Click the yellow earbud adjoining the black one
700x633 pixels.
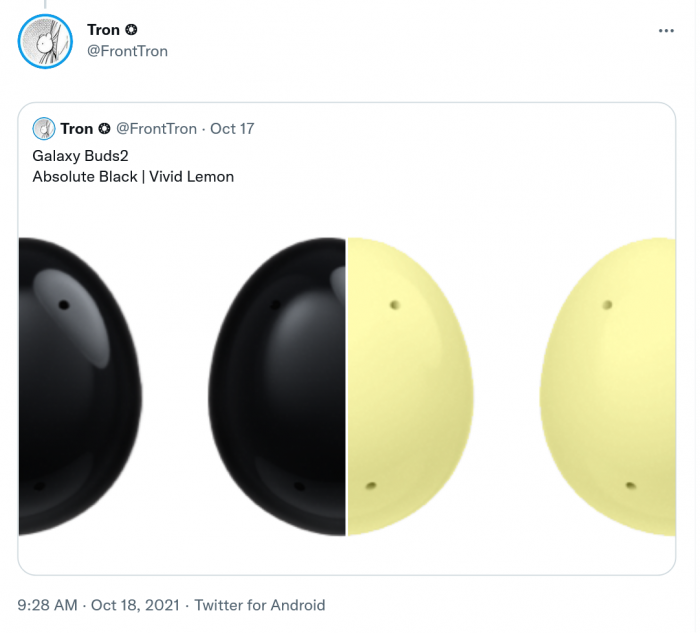[410, 385]
